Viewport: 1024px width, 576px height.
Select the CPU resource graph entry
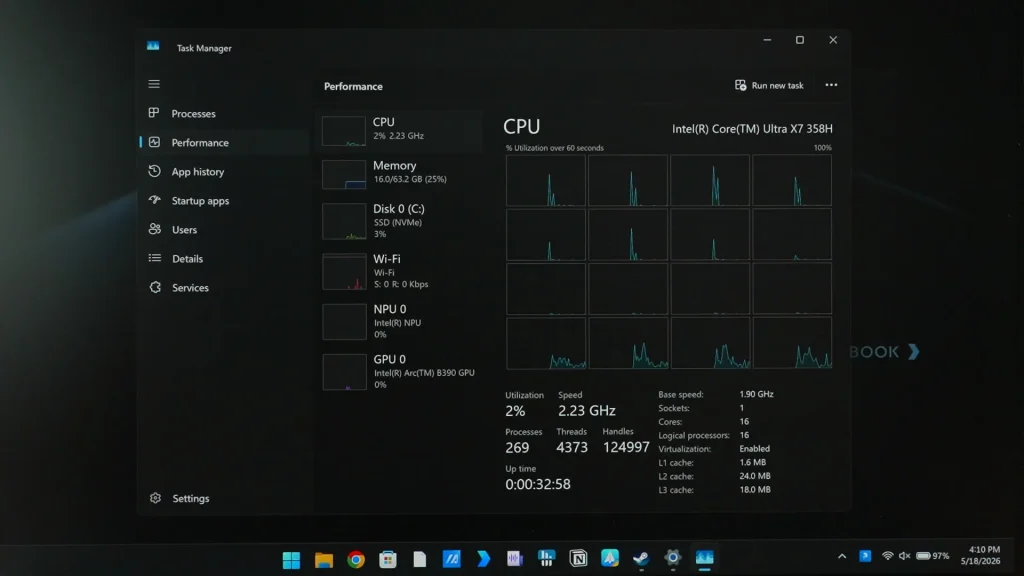pos(400,131)
